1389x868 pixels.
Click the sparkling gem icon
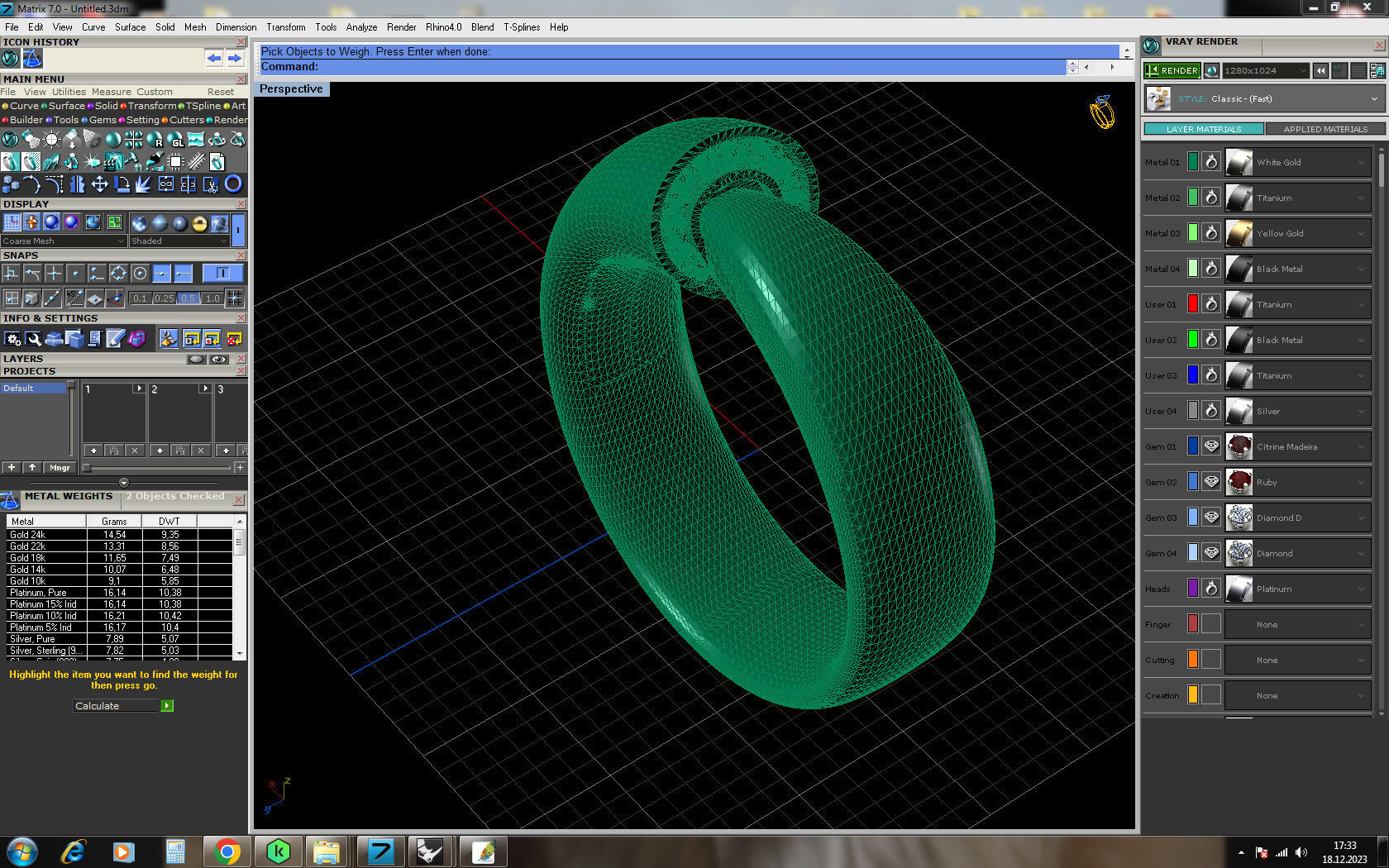(93, 161)
